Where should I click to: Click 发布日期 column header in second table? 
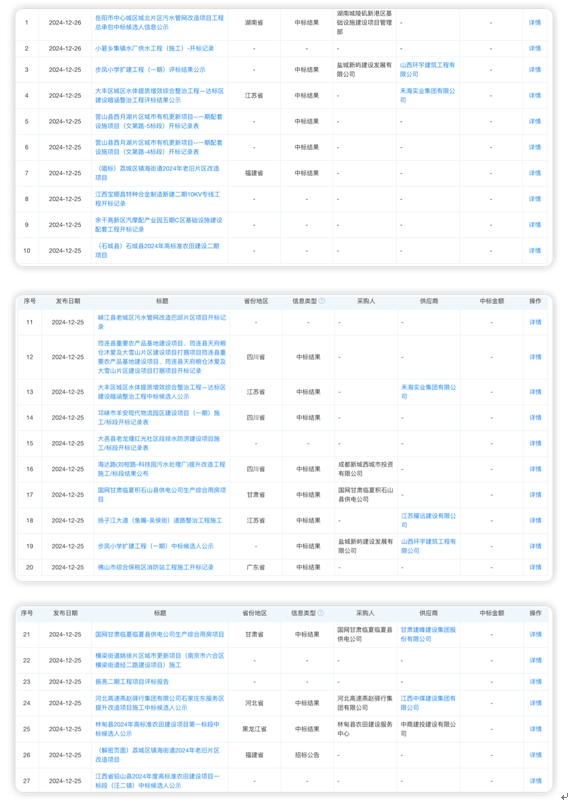tap(68, 301)
